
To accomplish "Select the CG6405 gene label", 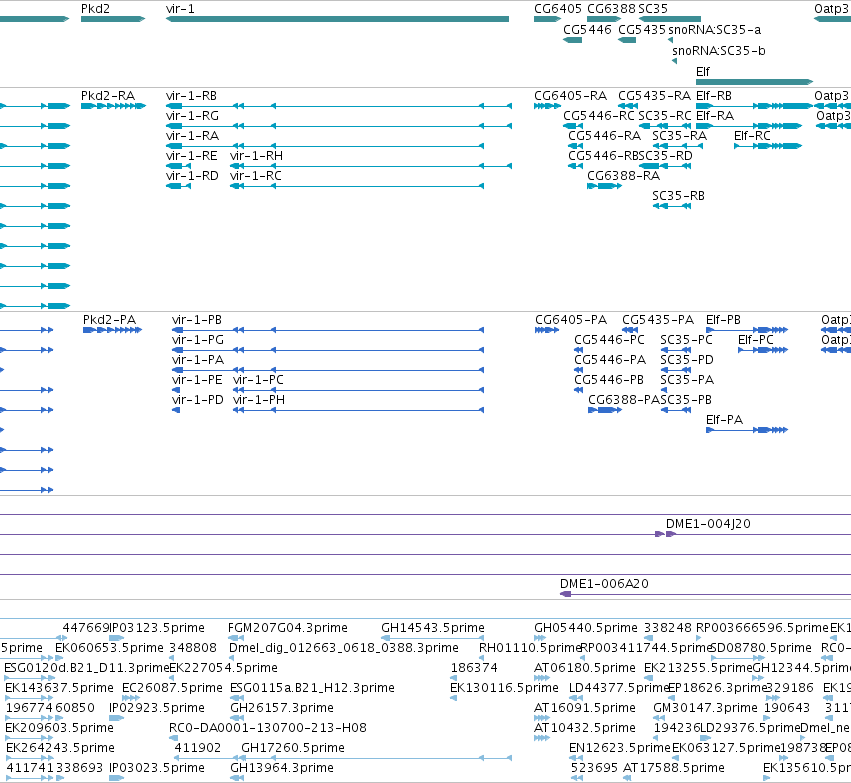I will click(557, 9).
